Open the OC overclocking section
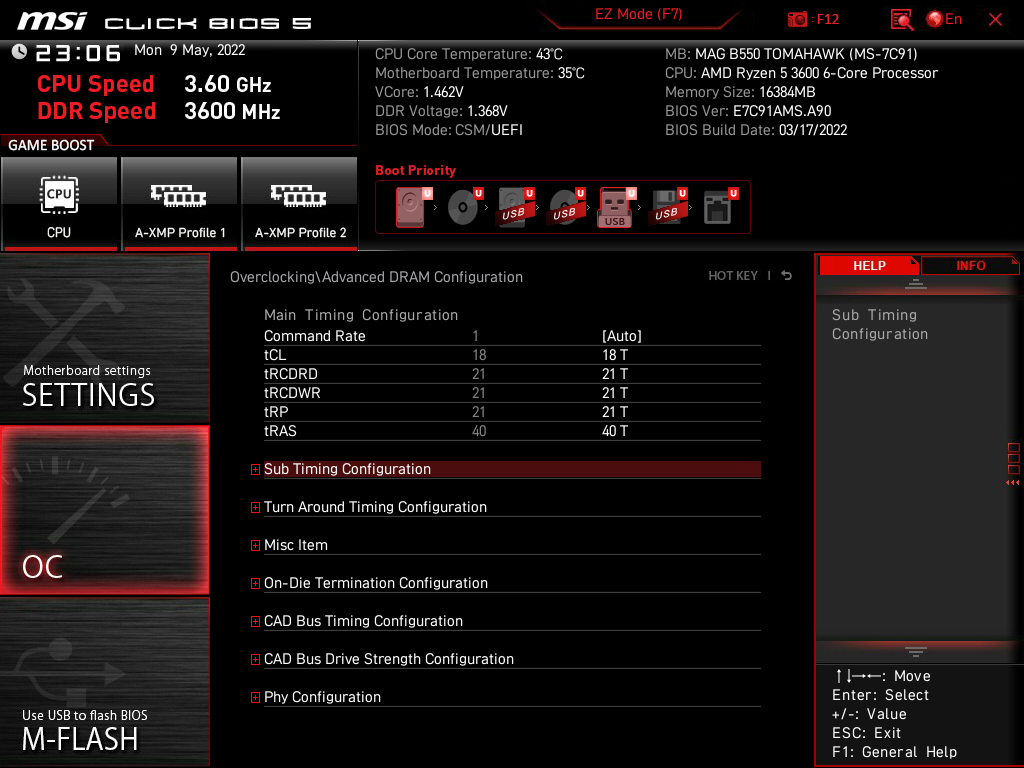 pyautogui.click(x=104, y=511)
